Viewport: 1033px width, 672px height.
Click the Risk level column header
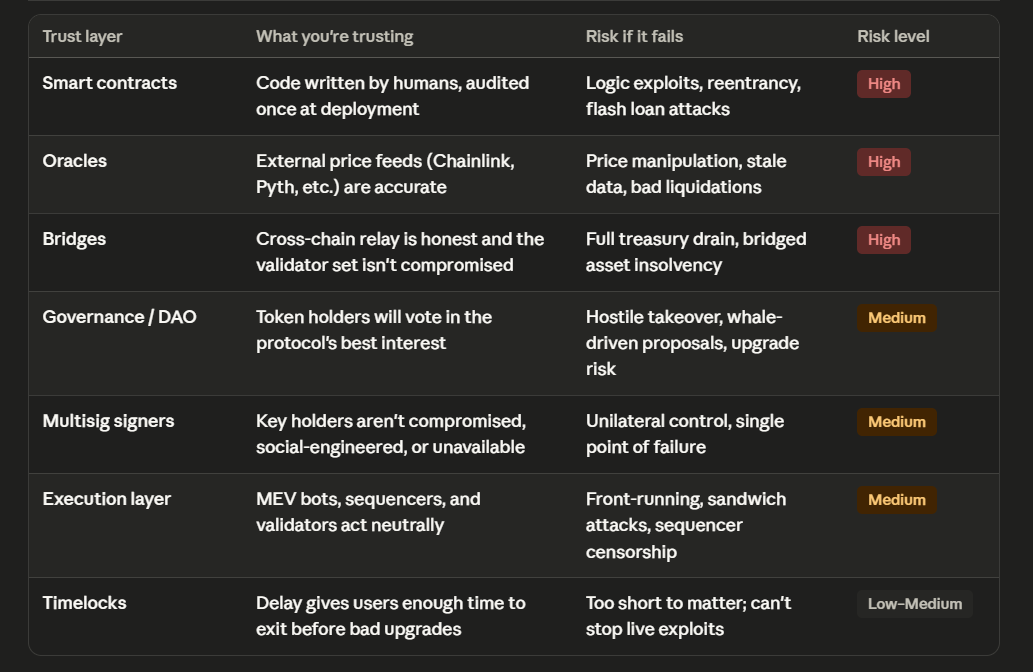893,36
